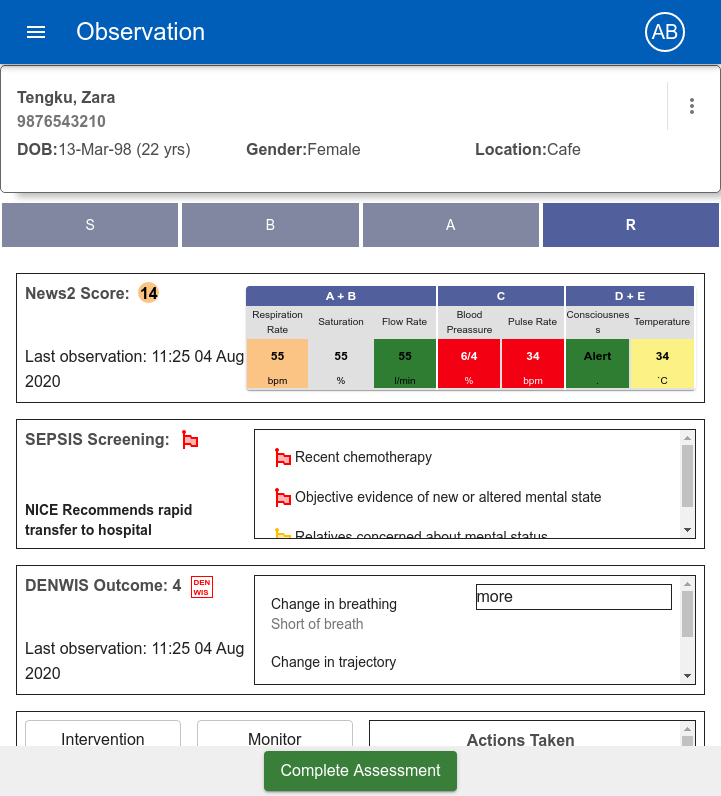Image resolution: width=721 pixels, height=796 pixels.
Task: Click the Gender:Female text
Action: click(x=303, y=150)
